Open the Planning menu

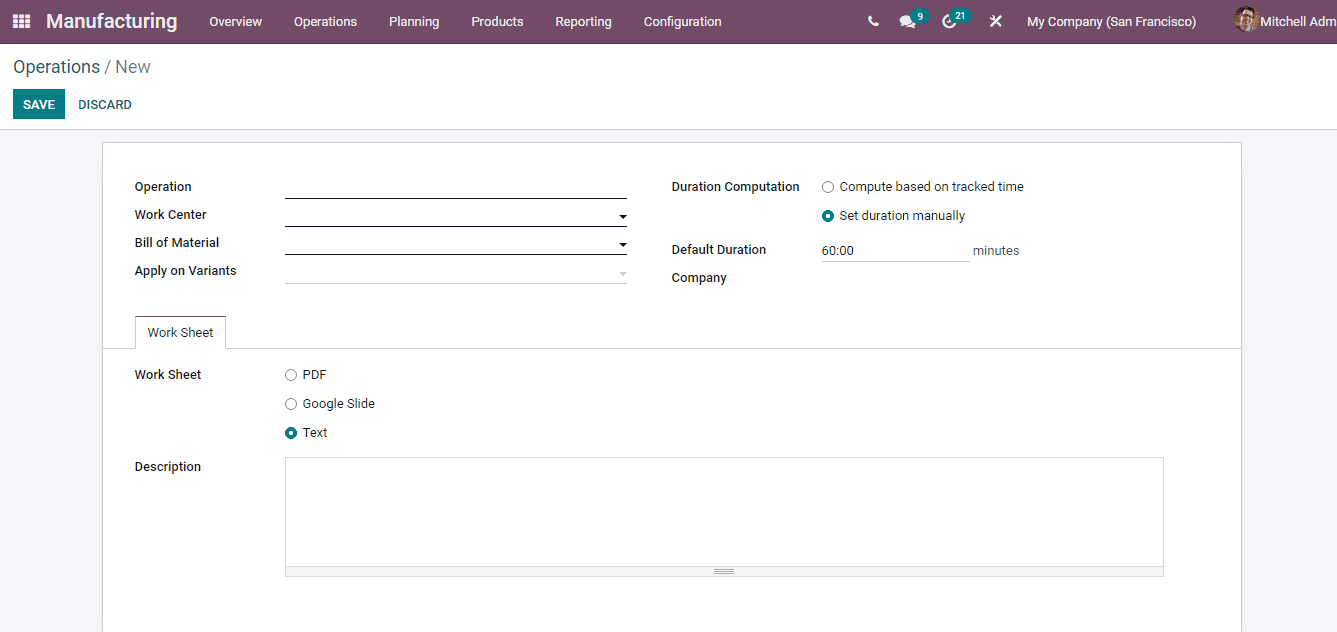[414, 21]
